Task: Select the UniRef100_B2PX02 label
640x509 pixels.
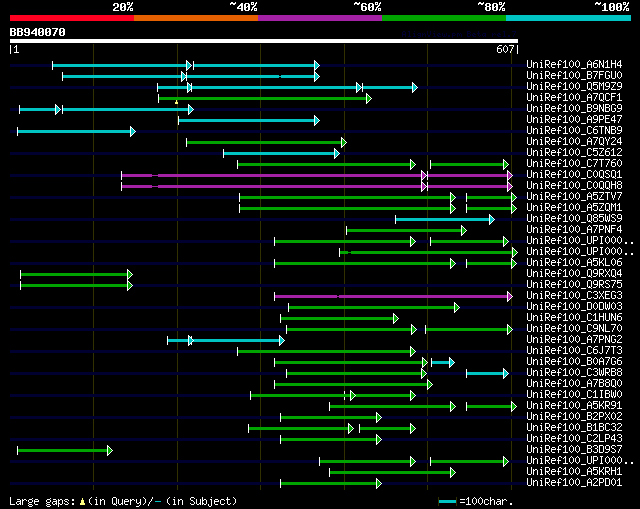Action: point(574,417)
